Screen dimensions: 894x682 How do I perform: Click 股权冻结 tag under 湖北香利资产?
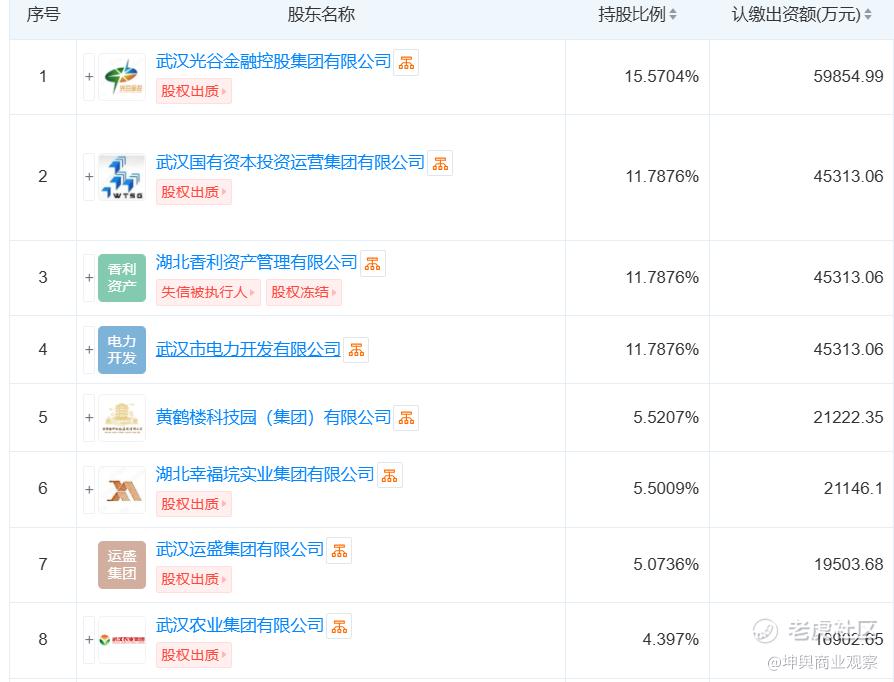304,293
